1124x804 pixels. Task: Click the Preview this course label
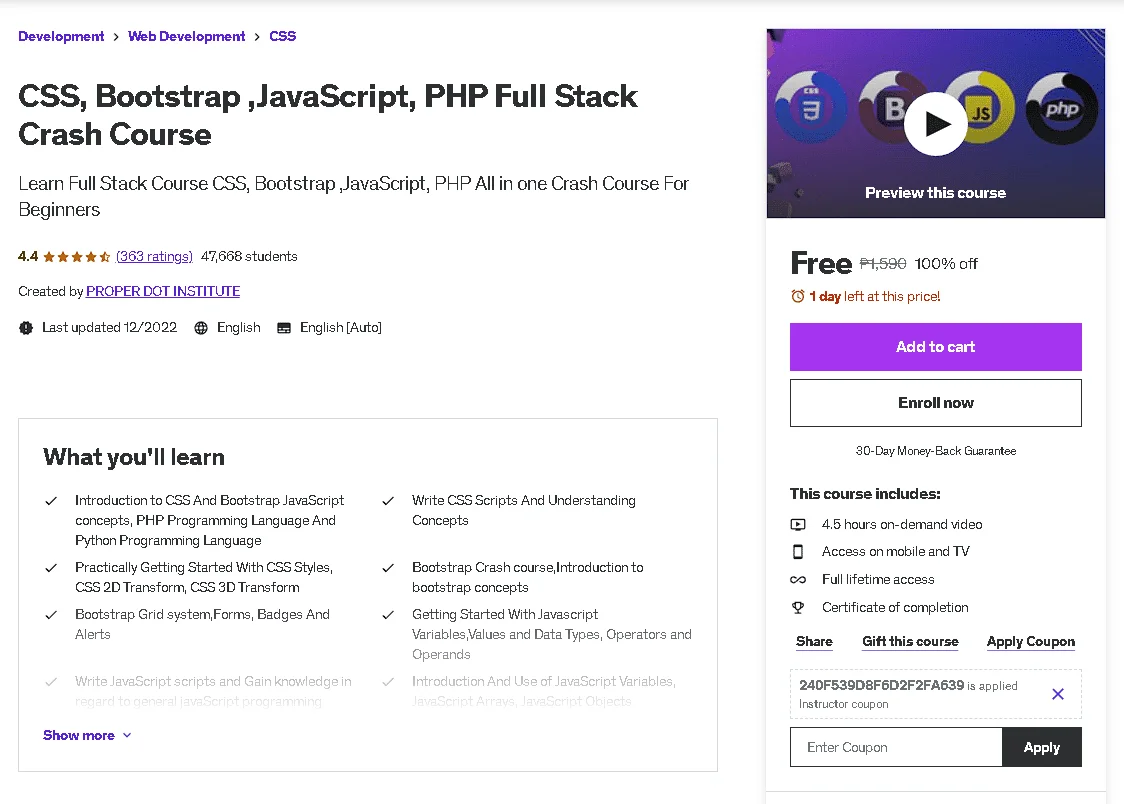pos(935,193)
